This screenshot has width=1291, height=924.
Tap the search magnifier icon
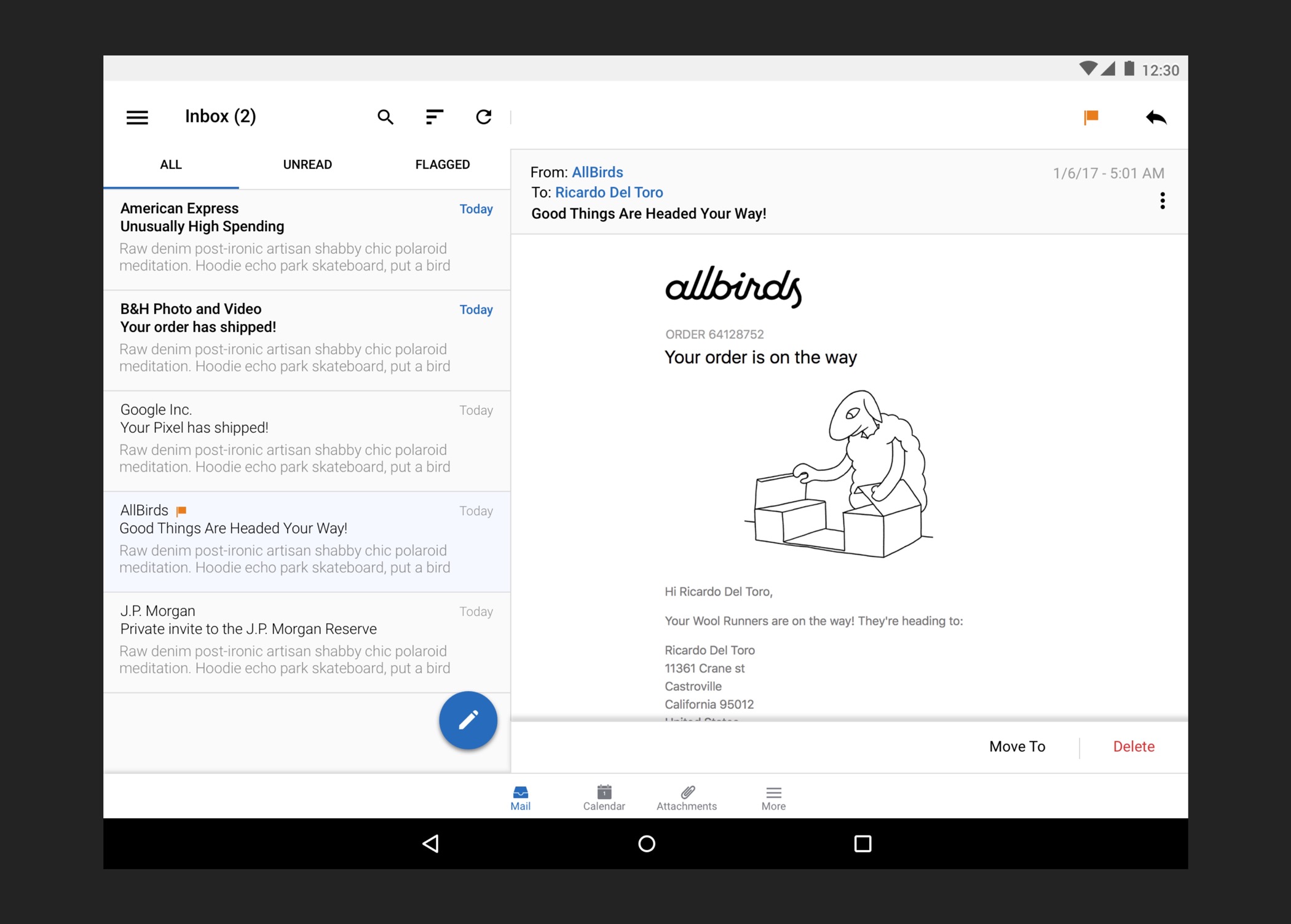[385, 117]
